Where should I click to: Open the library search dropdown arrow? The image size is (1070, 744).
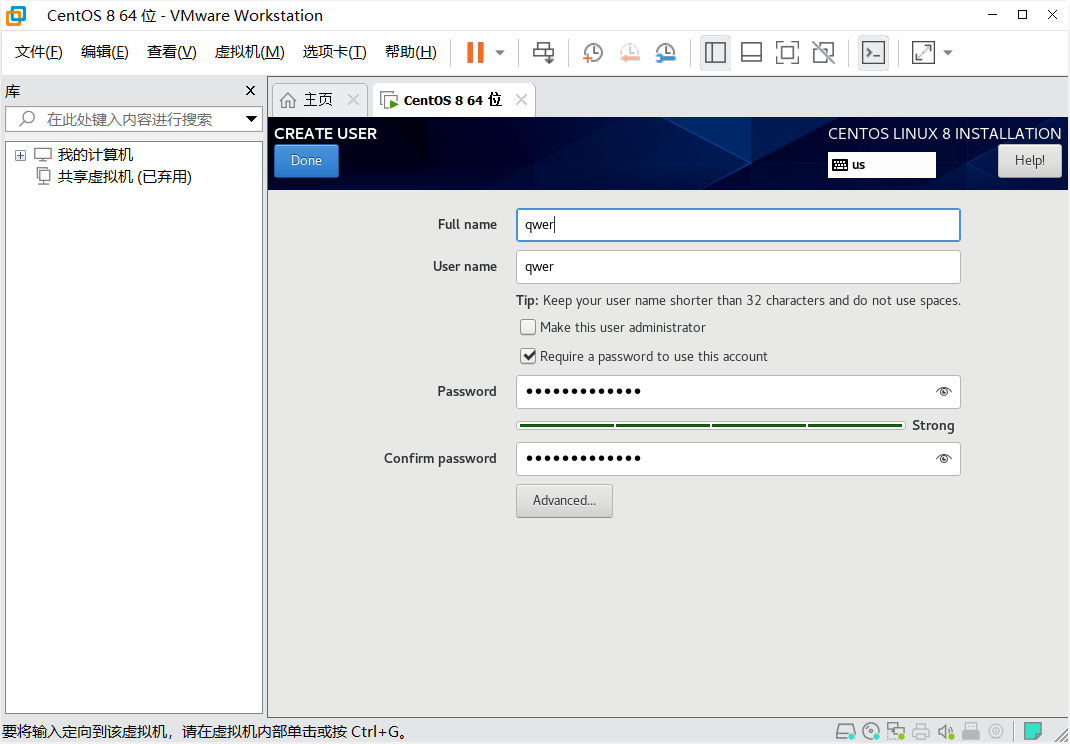pos(252,119)
